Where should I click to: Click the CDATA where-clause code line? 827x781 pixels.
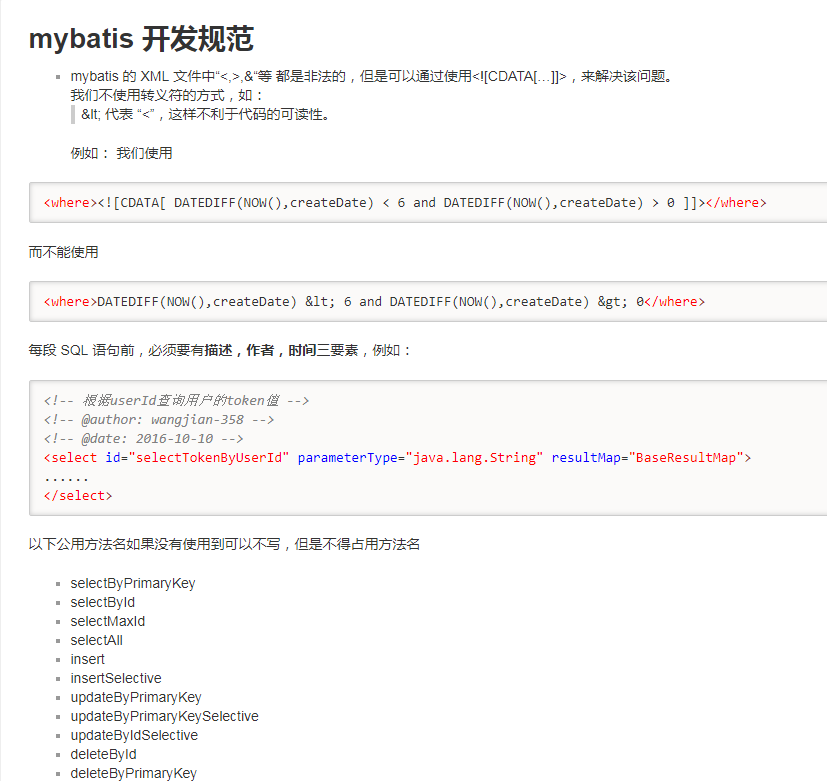click(x=405, y=203)
